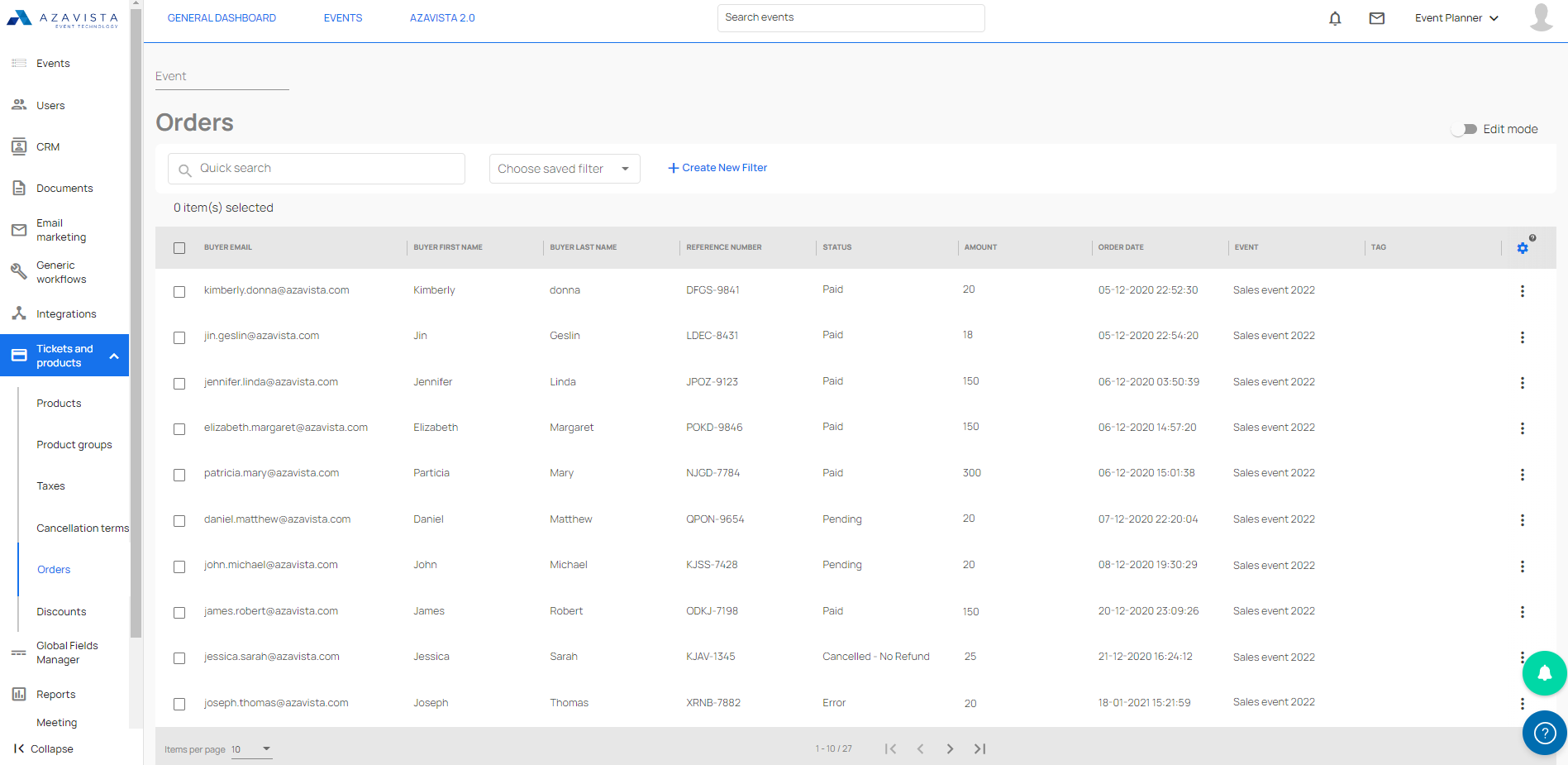Open Events top navigation tab
Screen dimensions: 1568x765
pyautogui.click(x=343, y=18)
